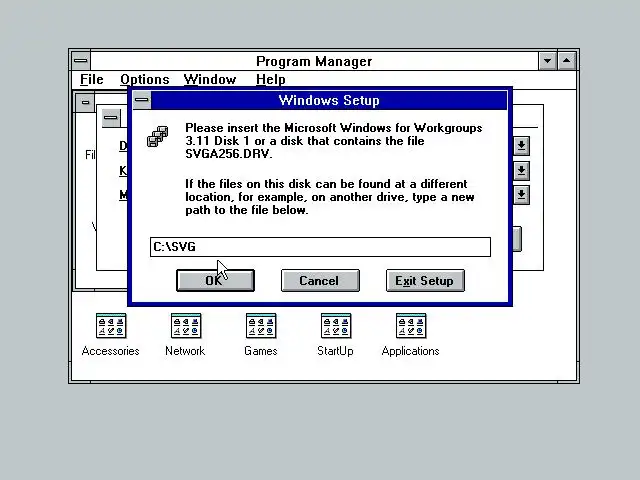The height and width of the screenshot is (480, 640).
Task: Open the Accessories program group icon
Action: point(111,326)
